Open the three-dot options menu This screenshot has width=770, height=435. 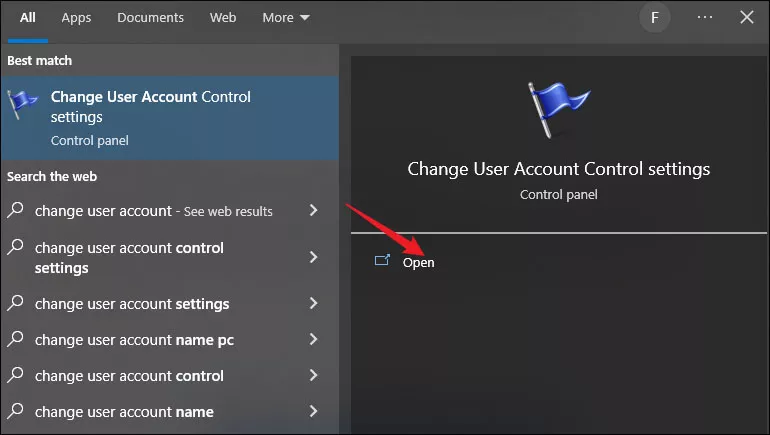tap(705, 17)
